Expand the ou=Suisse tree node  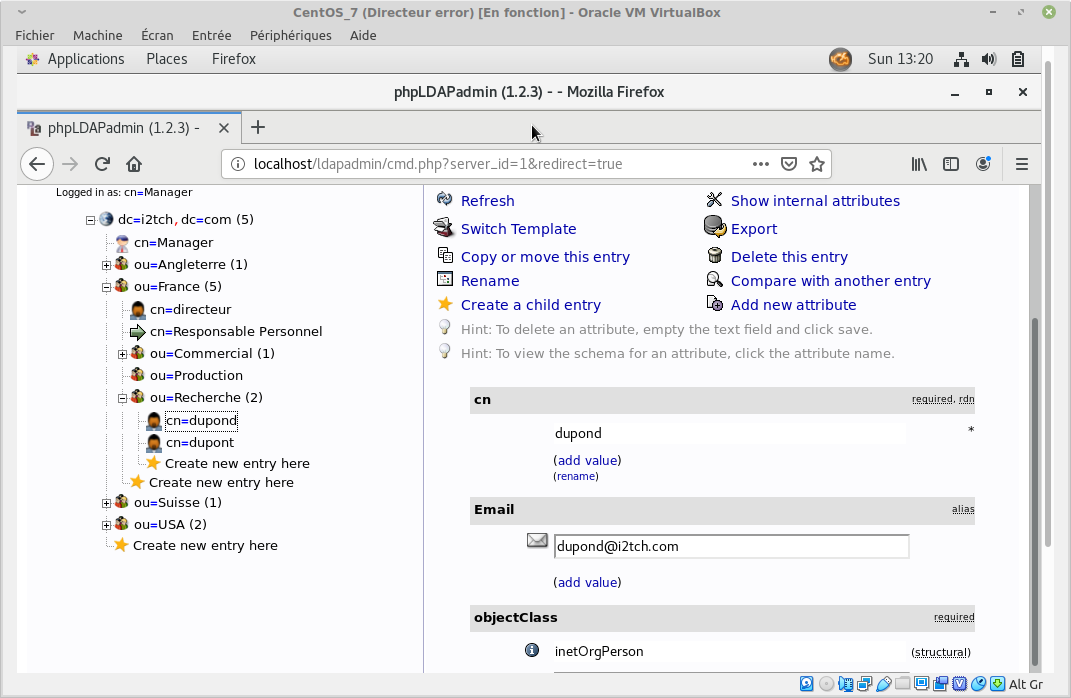(x=106, y=503)
